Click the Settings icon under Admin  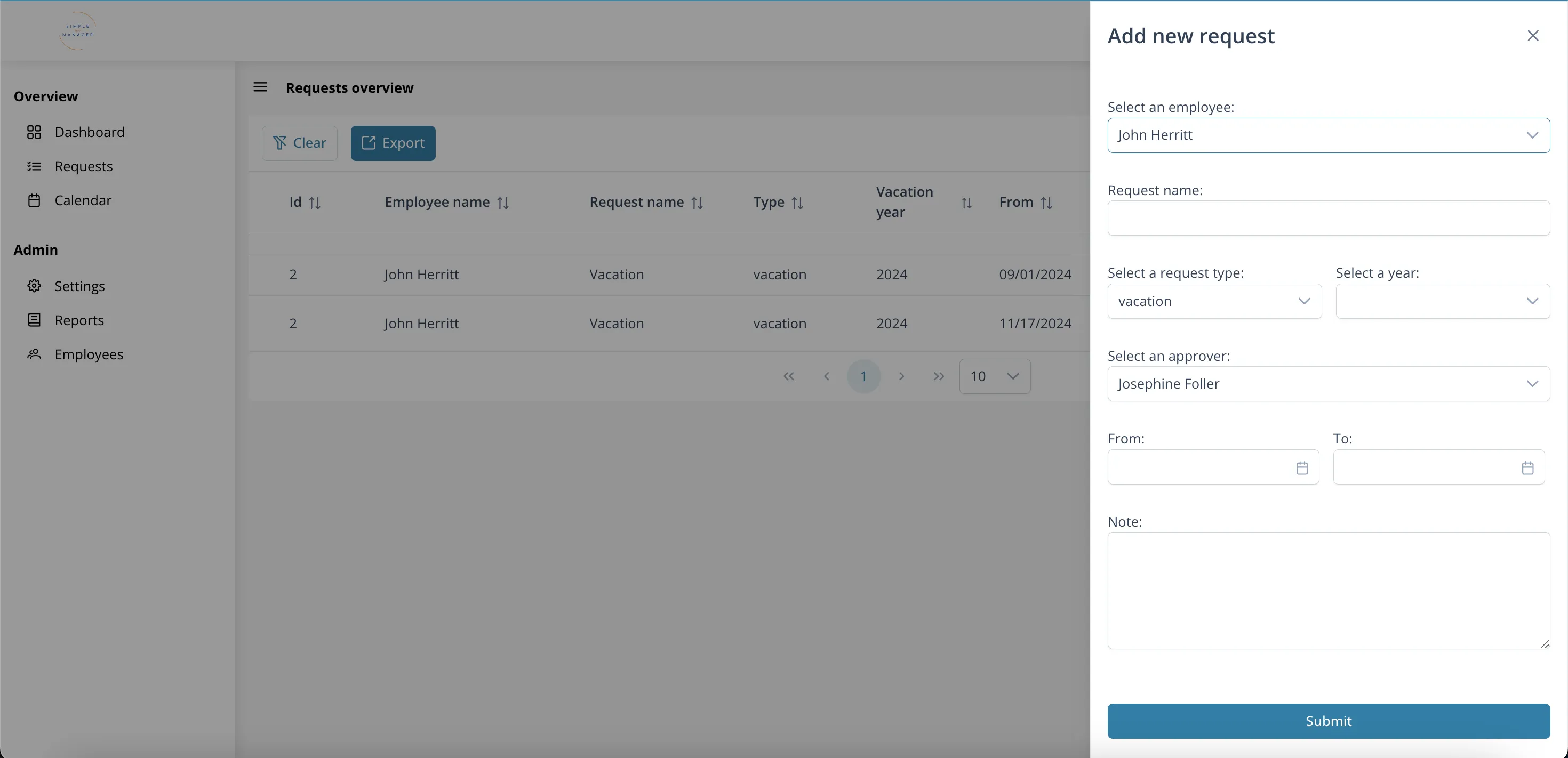(34, 285)
